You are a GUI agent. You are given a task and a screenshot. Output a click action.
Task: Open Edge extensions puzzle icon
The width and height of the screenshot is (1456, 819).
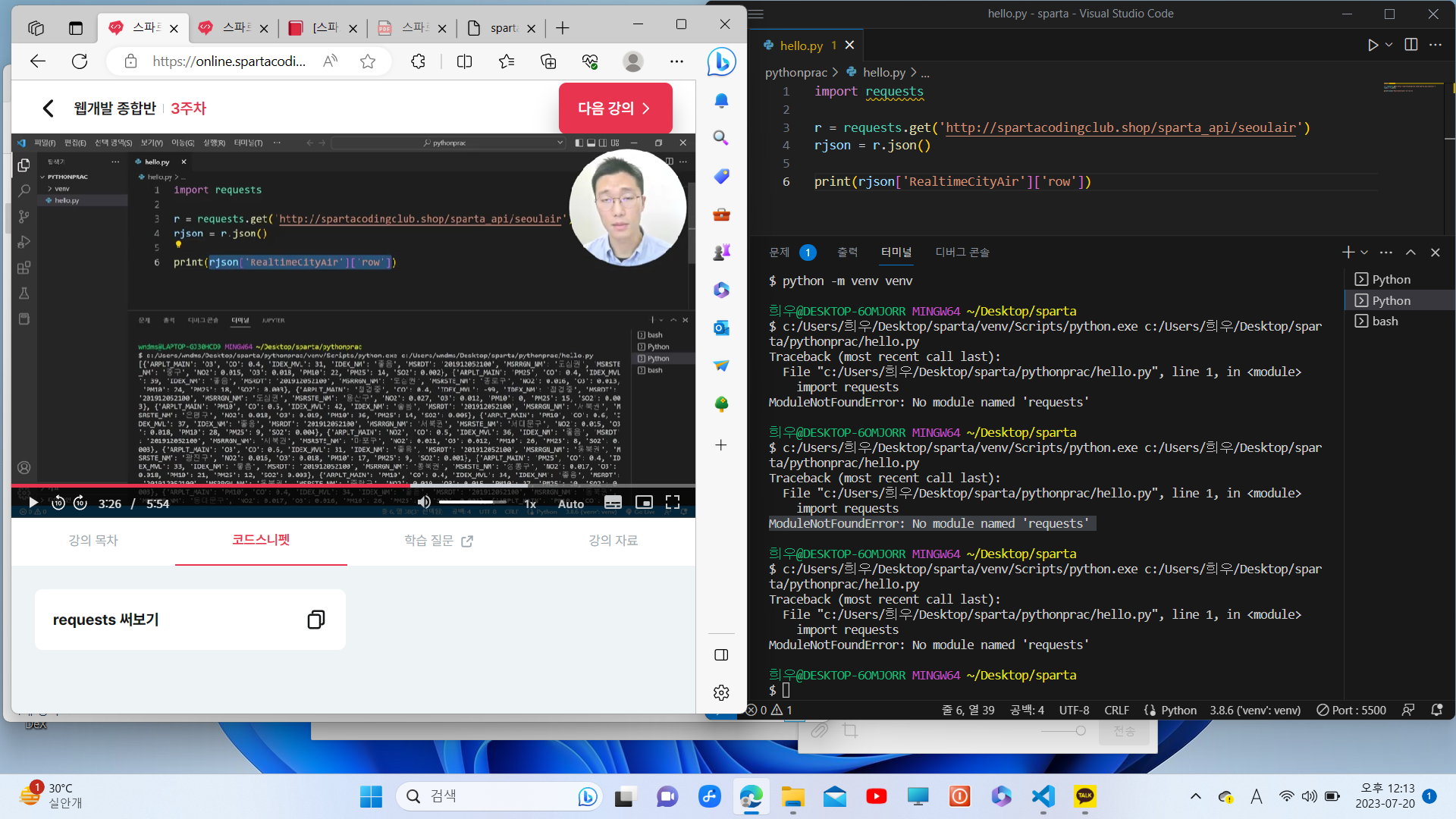pyautogui.click(x=418, y=61)
